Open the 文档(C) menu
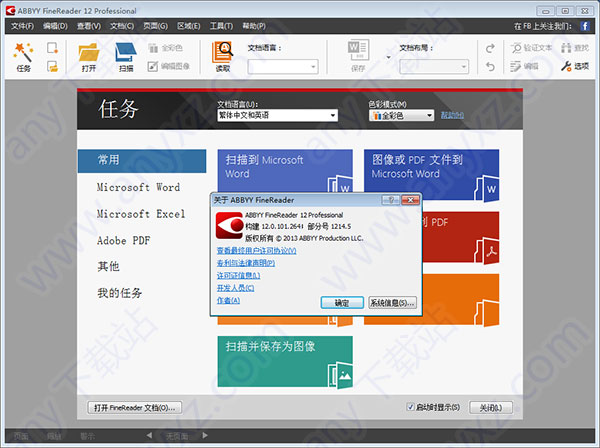This screenshot has width=600, height=448. coord(122,26)
